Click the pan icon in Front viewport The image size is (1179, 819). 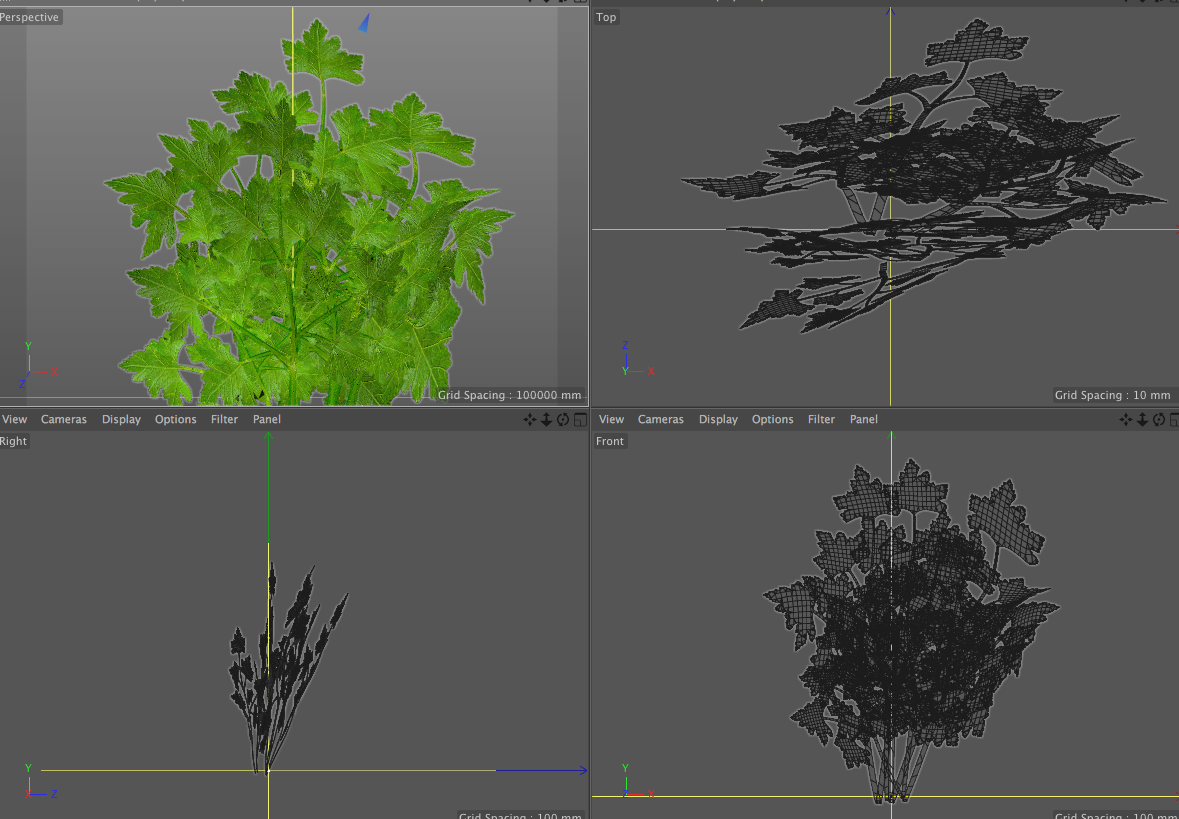tap(1127, 420)
